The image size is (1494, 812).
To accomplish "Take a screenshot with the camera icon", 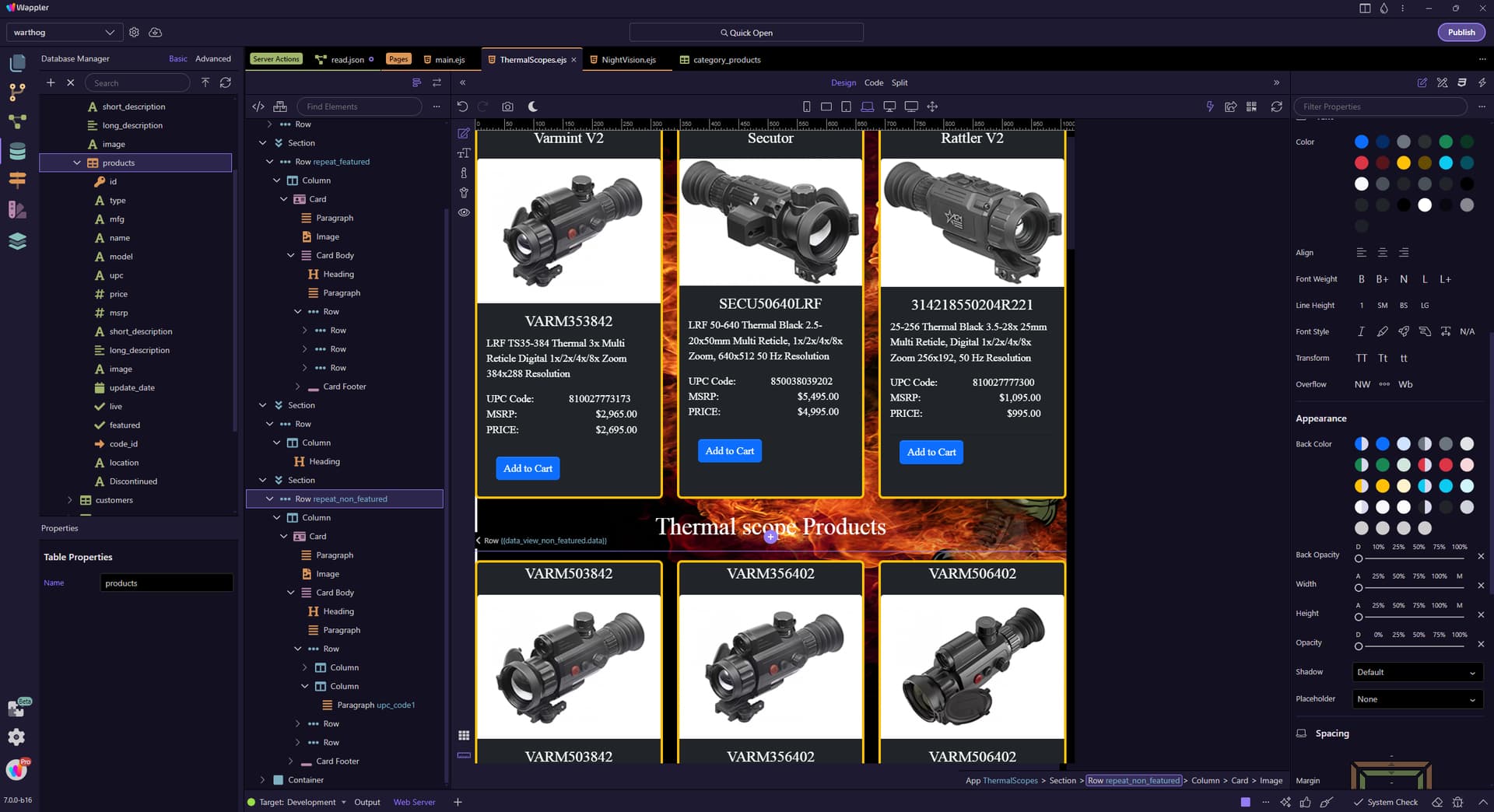I will [x=507, y=107].
